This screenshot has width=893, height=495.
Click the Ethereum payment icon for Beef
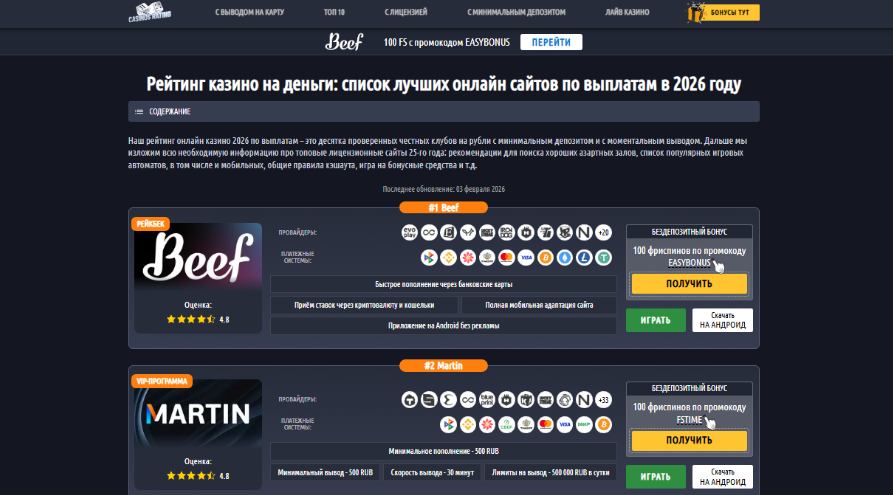pyautogui.click(x=564, y=258)
